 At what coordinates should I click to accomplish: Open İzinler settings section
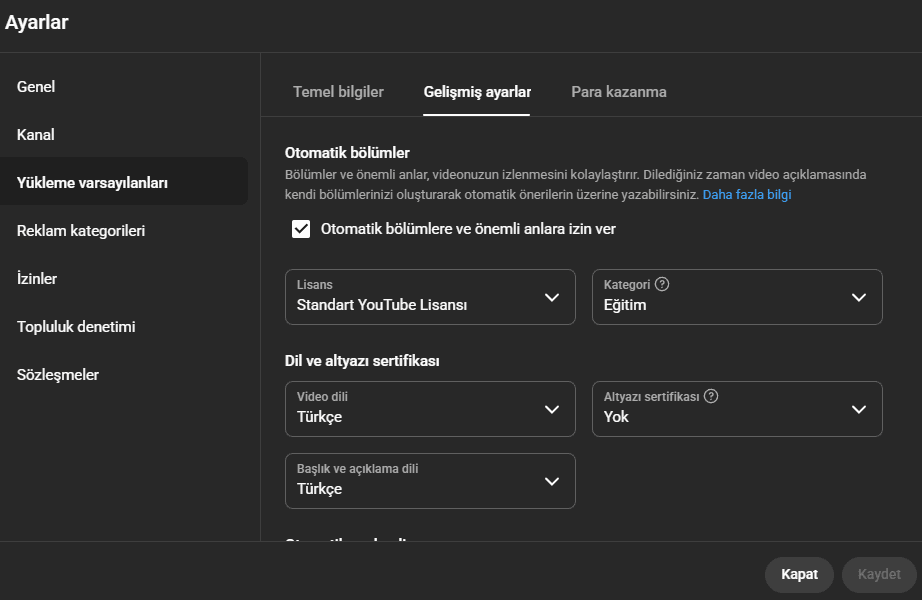(x=37, y=279)
